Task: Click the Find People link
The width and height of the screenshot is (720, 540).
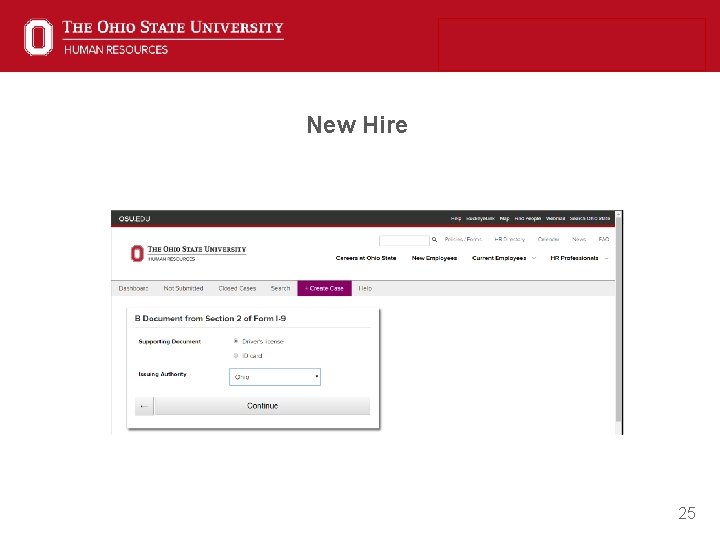Action: click(x=527, y=219)
